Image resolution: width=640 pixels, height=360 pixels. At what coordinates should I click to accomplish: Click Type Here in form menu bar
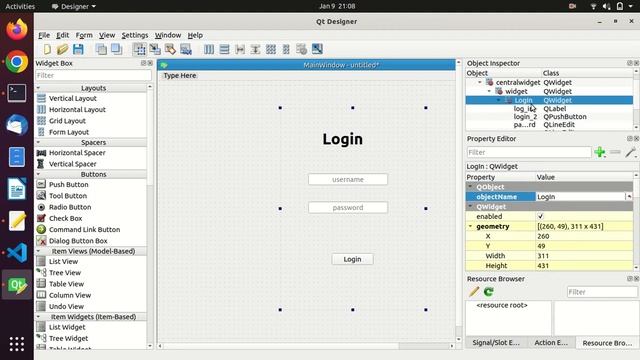(x=180, y=76)
